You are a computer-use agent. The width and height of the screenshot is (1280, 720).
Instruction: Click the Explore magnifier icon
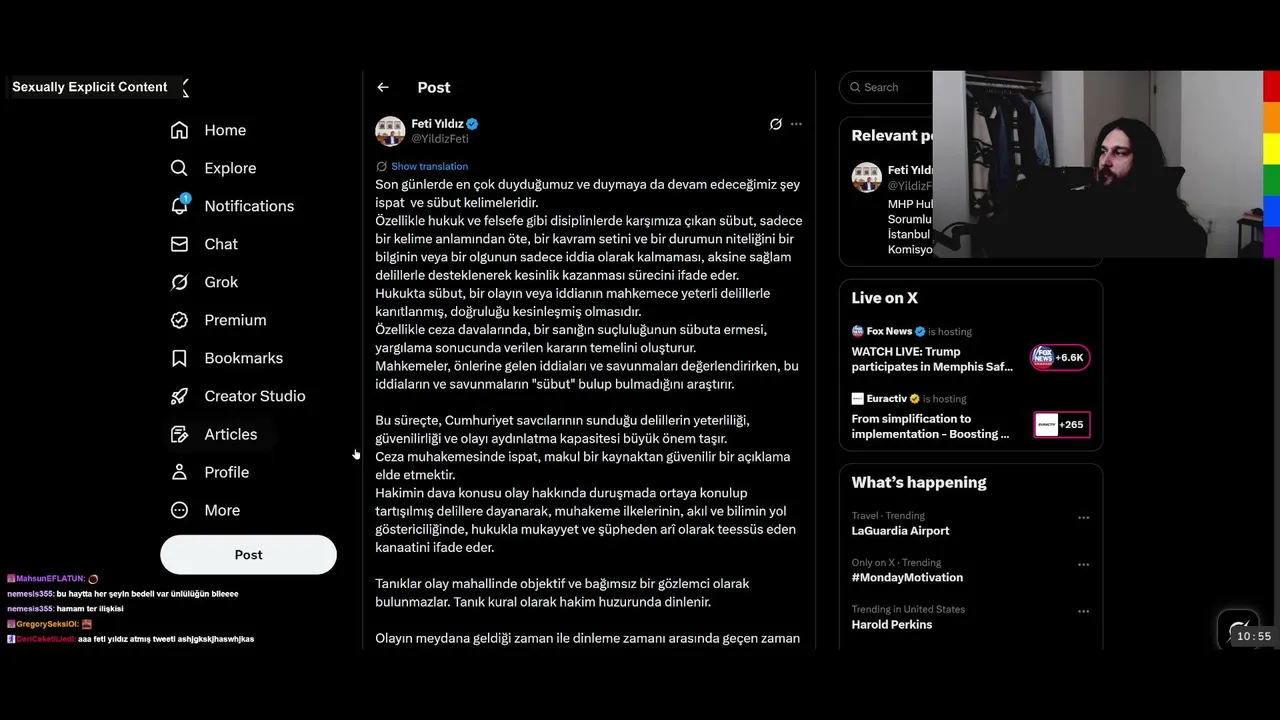(x=179, y=168)
